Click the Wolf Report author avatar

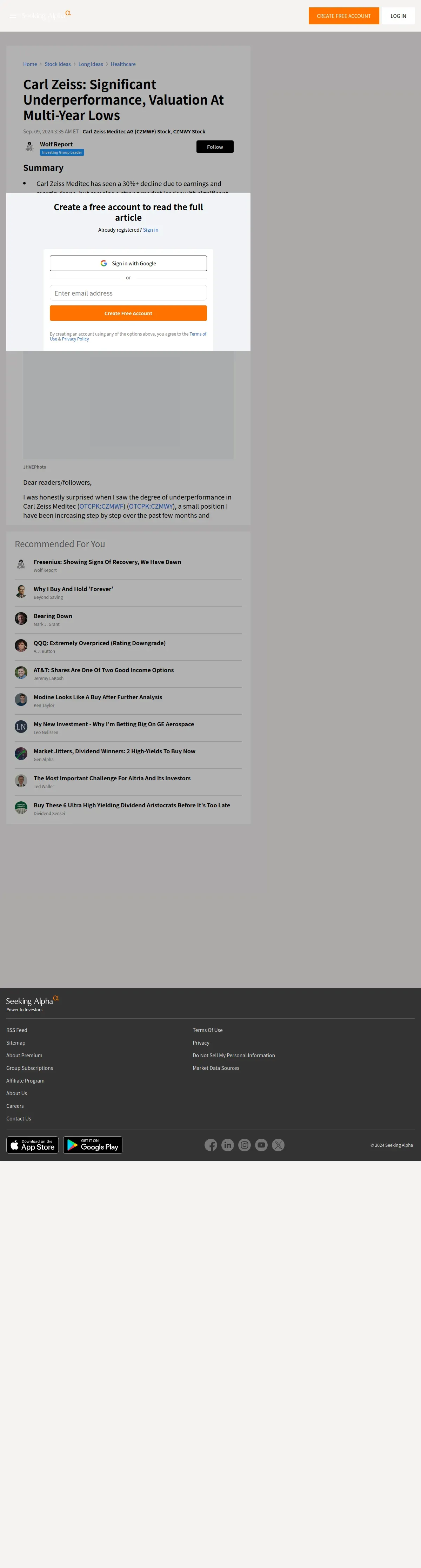29,147
